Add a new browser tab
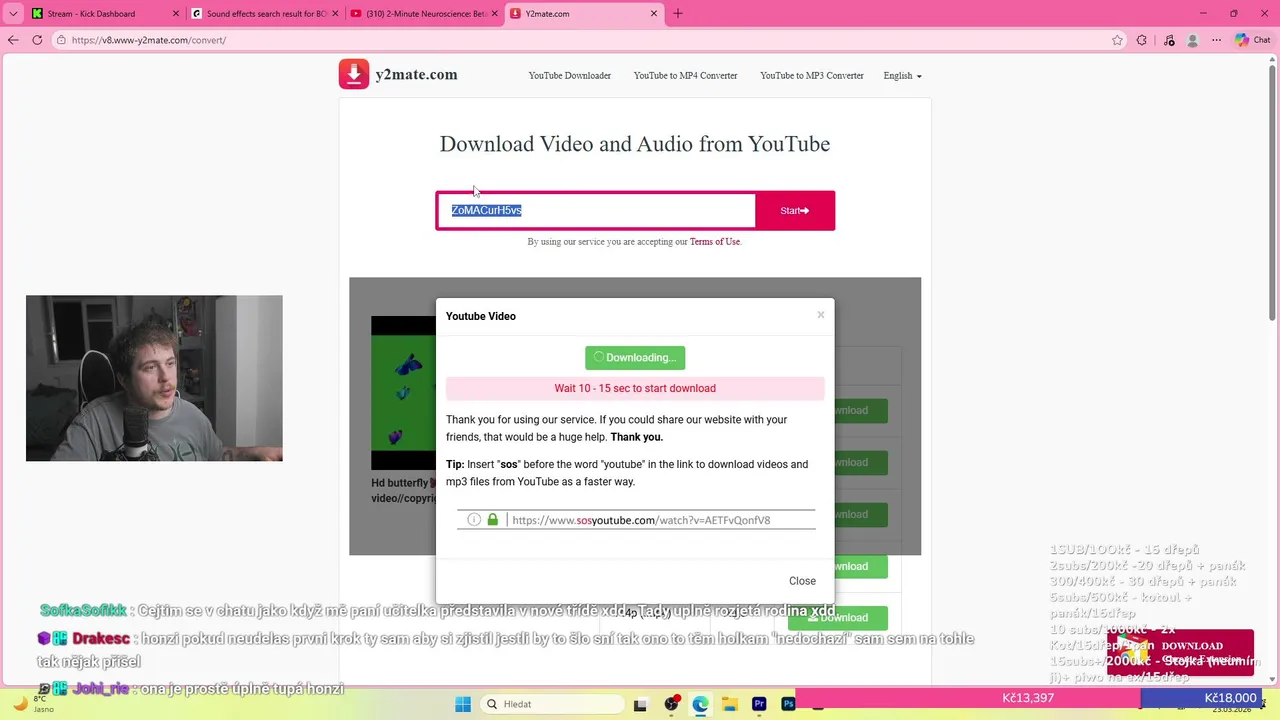Image resolution: width=1280 pixels, height=720 pixels. coord(678,14)
